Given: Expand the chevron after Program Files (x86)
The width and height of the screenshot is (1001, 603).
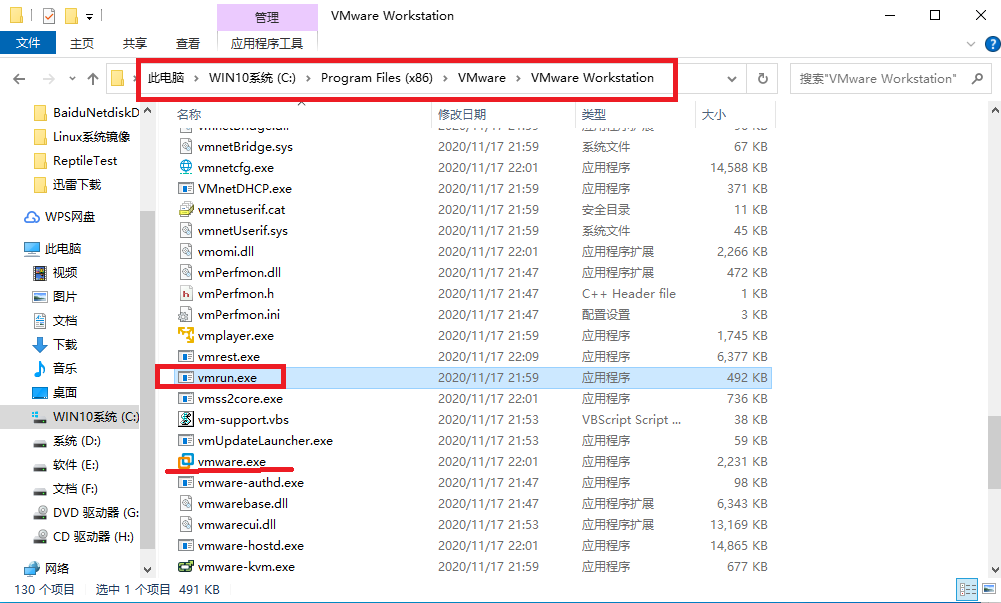Looking at the screenshot, I should (x=446, y=78).
